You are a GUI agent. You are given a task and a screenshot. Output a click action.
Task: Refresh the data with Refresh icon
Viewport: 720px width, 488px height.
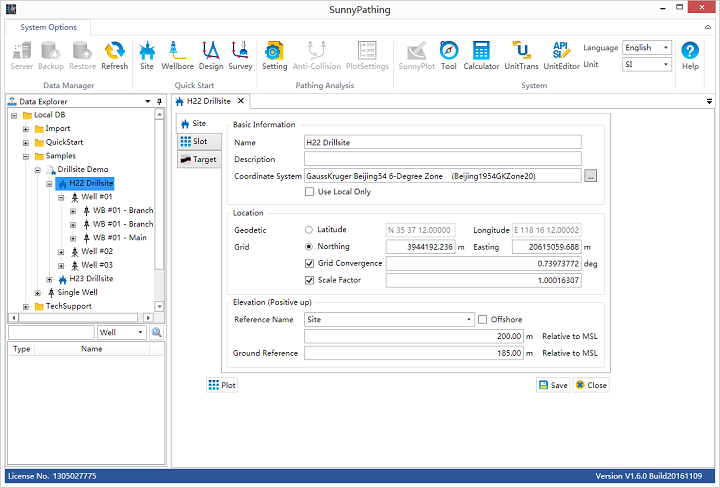click(114, 56)
